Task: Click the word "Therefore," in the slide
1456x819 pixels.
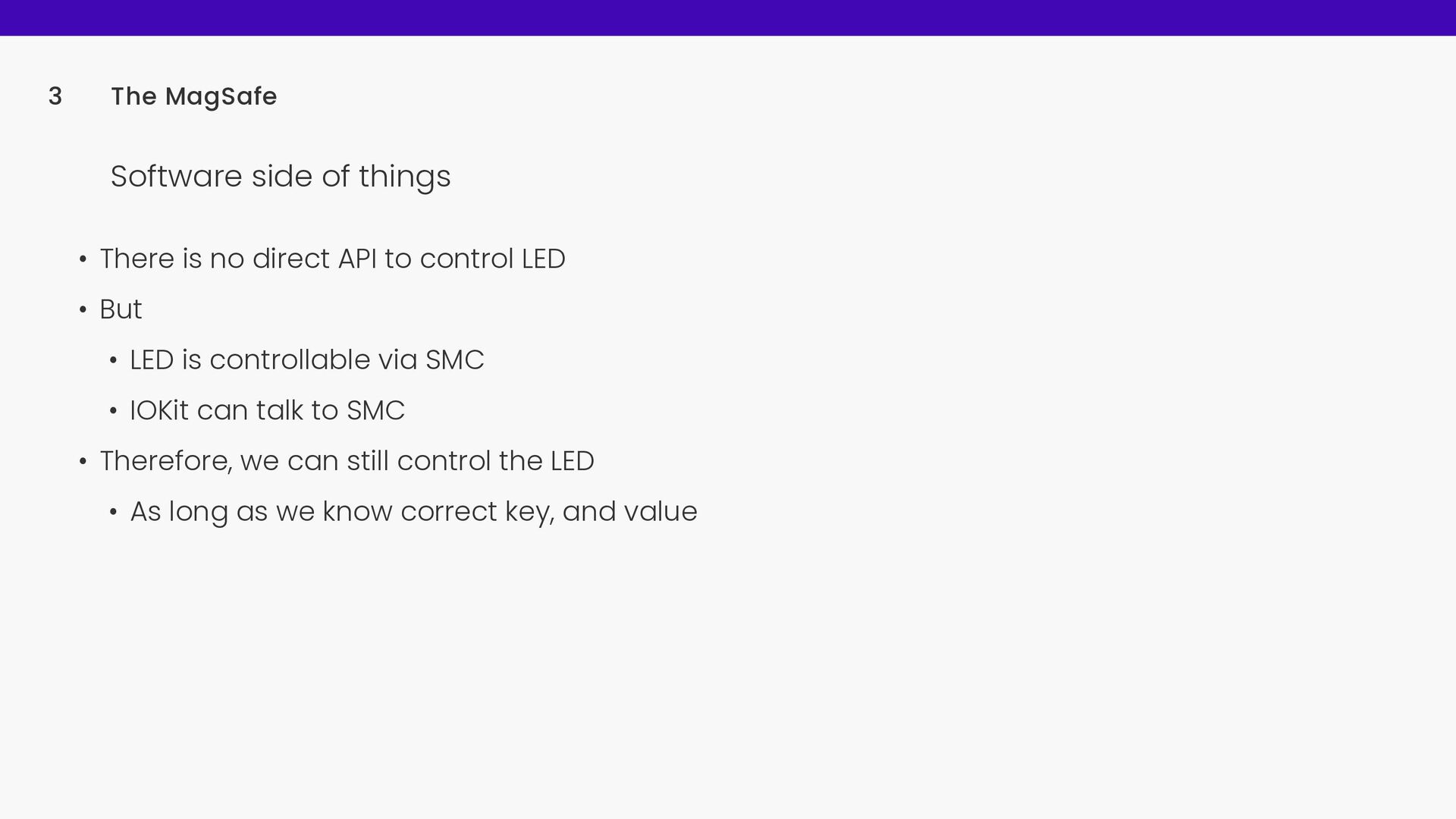Action: pyautogui.click(x=166, y=461)
